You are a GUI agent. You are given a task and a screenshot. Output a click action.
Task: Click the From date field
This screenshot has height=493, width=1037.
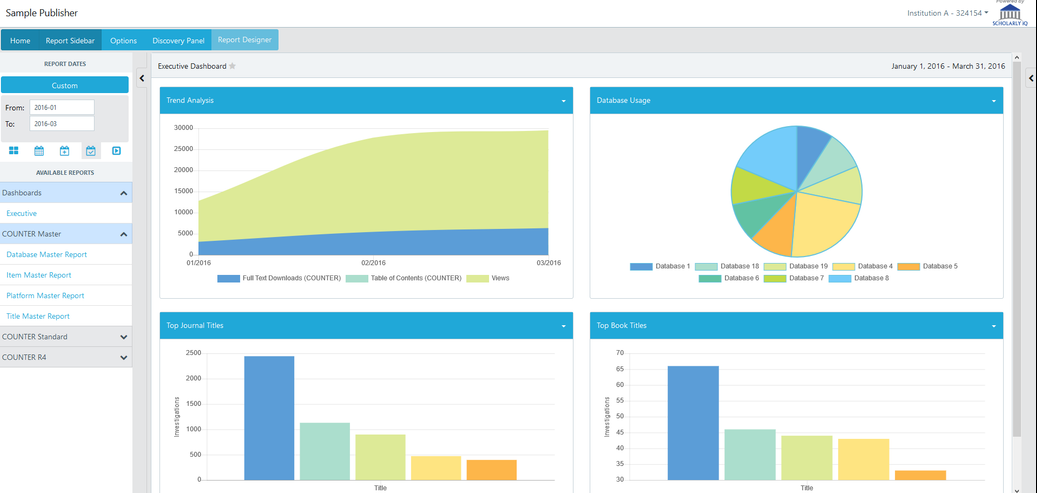[62, 107]
